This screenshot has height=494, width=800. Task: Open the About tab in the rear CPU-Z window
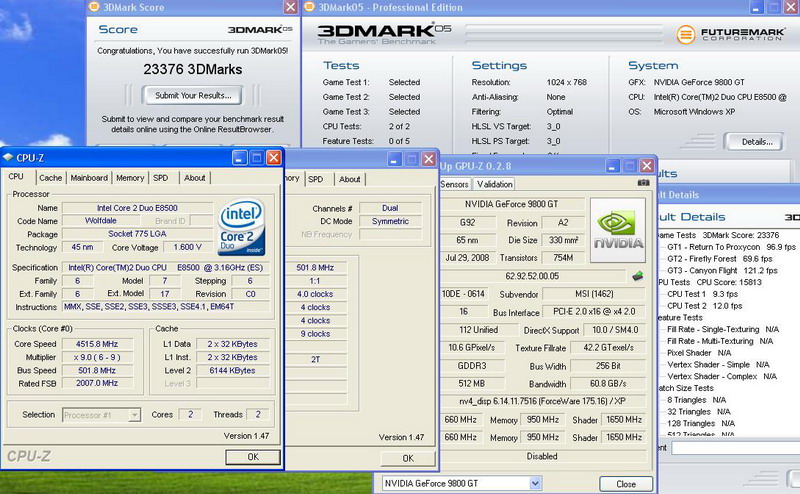pos(349,179)
